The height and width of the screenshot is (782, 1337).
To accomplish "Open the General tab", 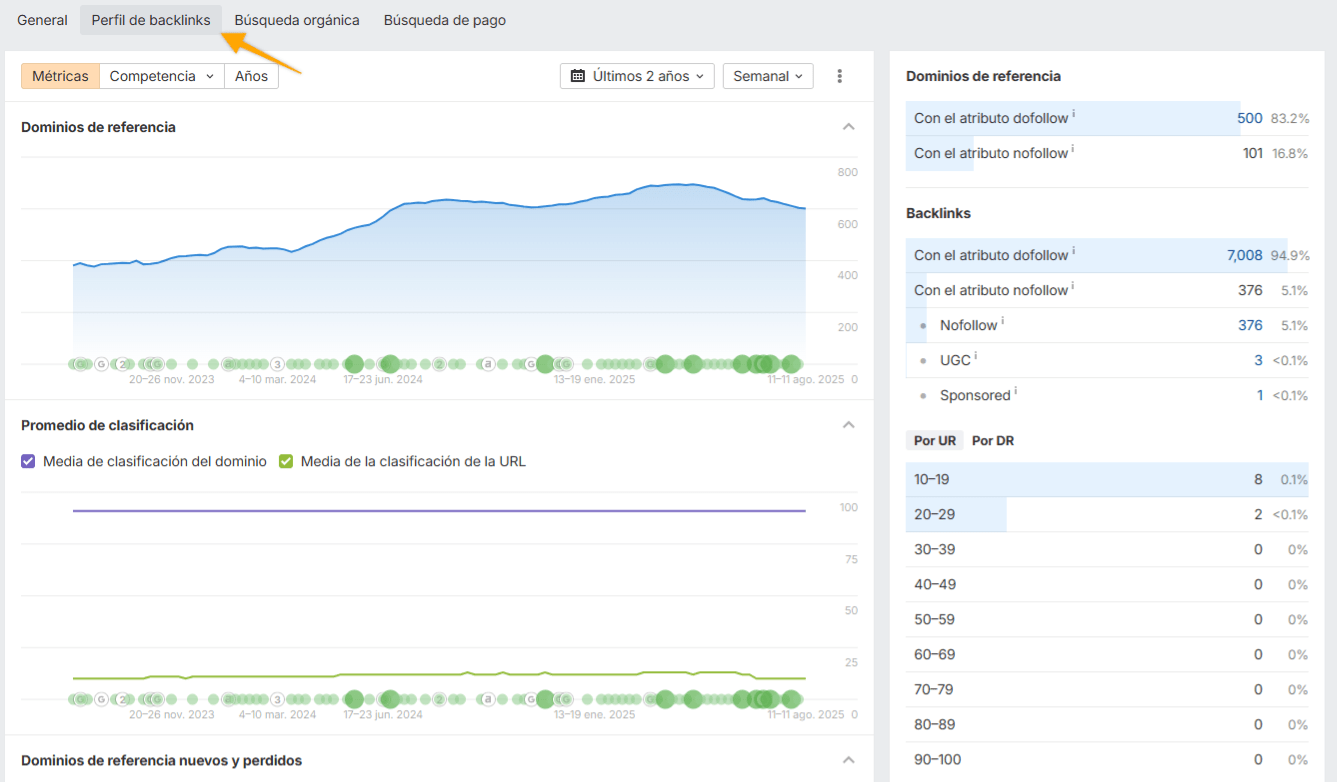I will (42, 19).
